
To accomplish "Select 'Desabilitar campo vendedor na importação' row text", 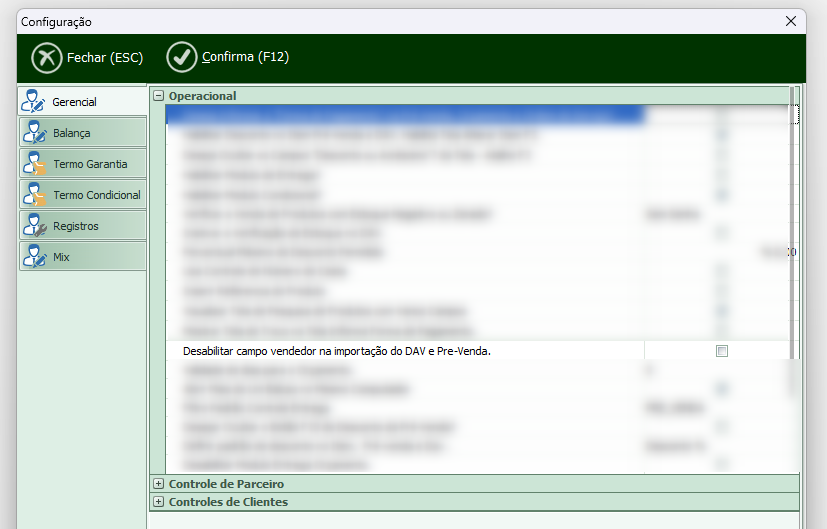I will 336,351.
